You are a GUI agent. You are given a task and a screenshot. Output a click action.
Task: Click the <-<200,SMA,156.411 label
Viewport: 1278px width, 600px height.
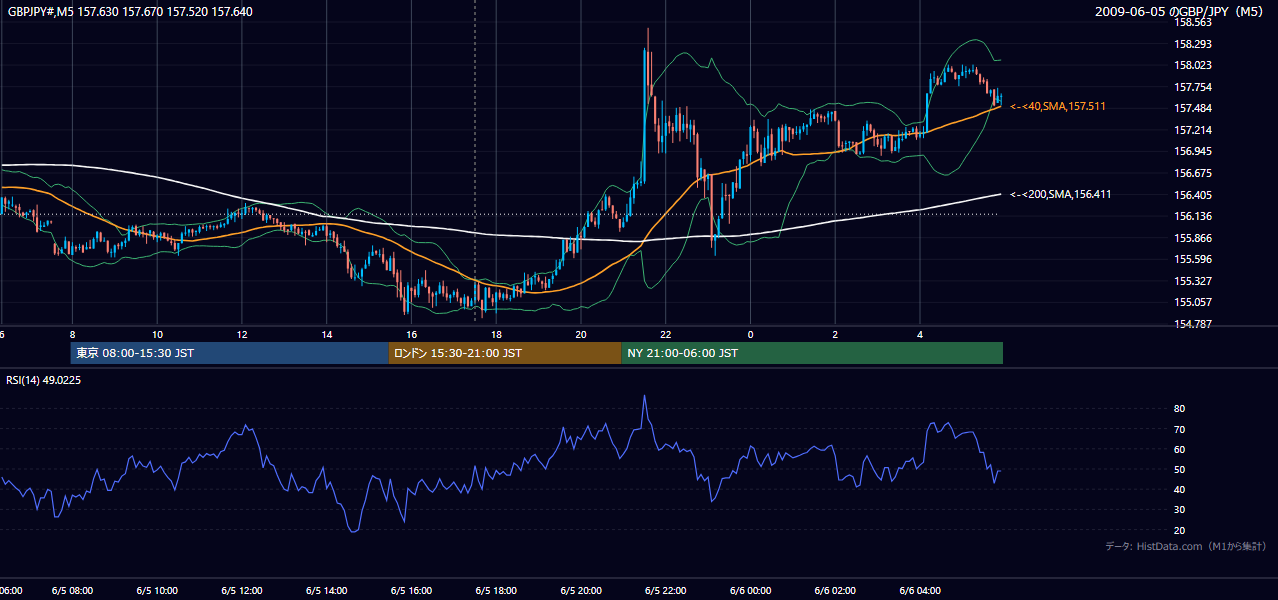click(x=1061, y=194)
